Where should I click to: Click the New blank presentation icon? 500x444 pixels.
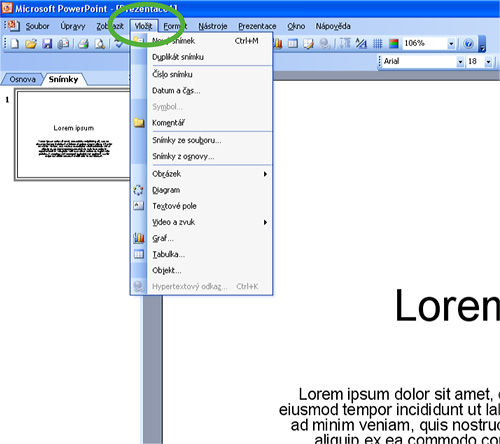coord(15,44)
